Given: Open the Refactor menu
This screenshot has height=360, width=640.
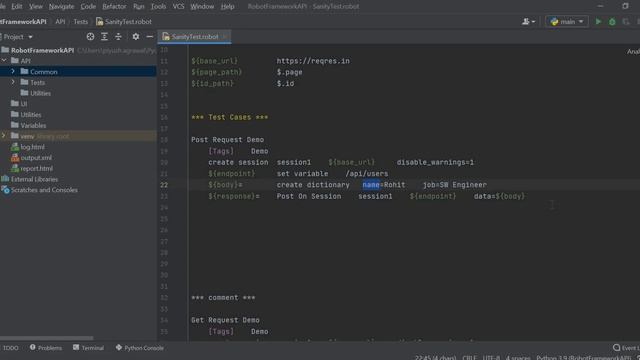Looking at the screenshot, I should [114, 7].
